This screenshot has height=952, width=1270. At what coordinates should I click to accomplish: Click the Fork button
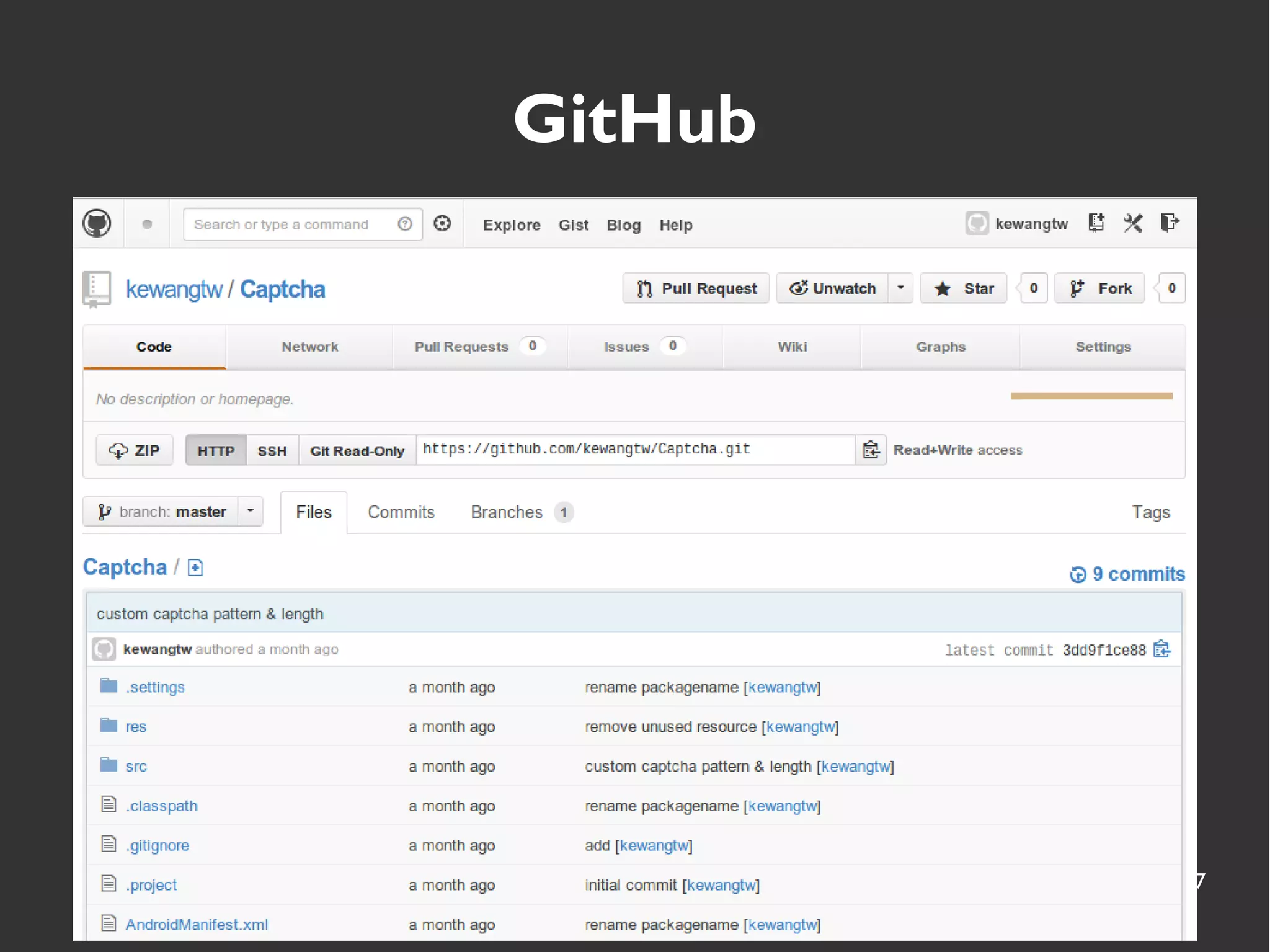coord(1100,288)
